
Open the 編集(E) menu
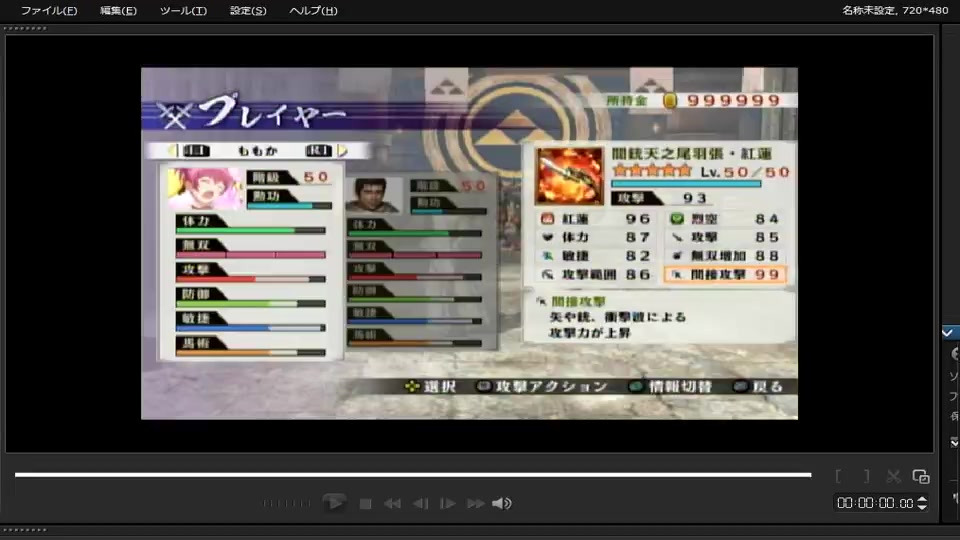pos(118,10)
